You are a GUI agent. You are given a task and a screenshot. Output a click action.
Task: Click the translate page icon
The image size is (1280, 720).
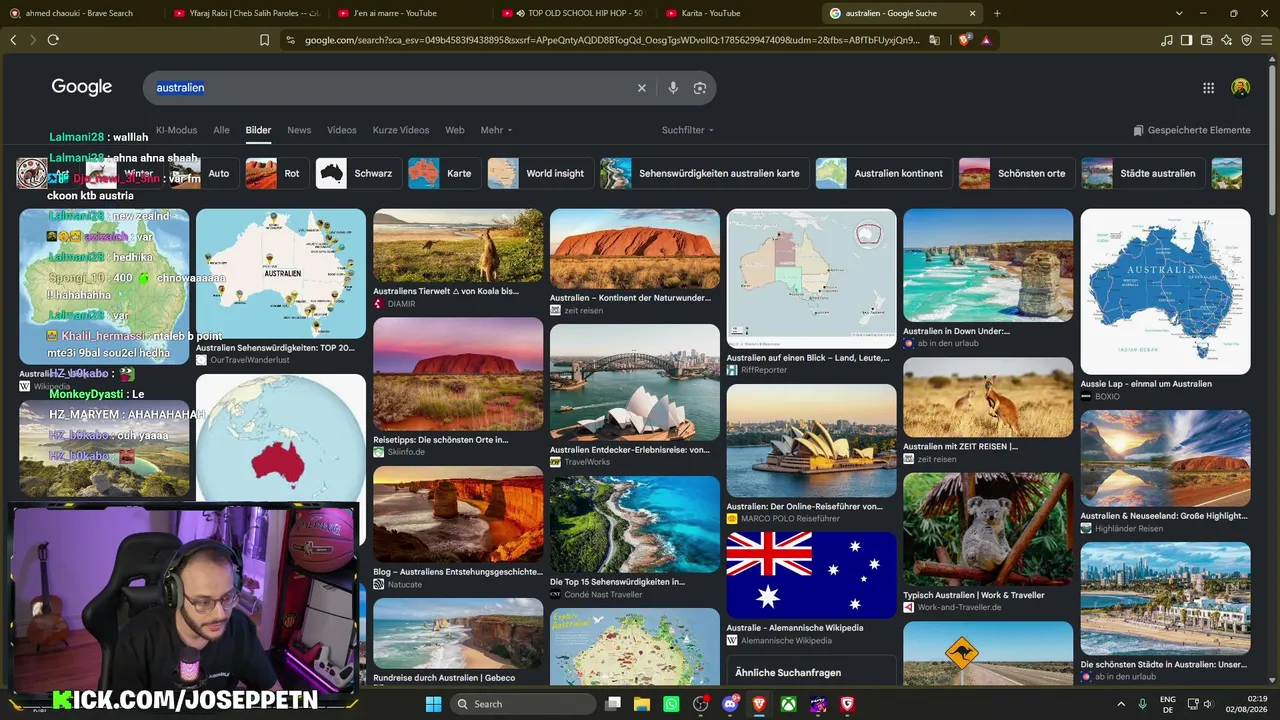(934, 40)
